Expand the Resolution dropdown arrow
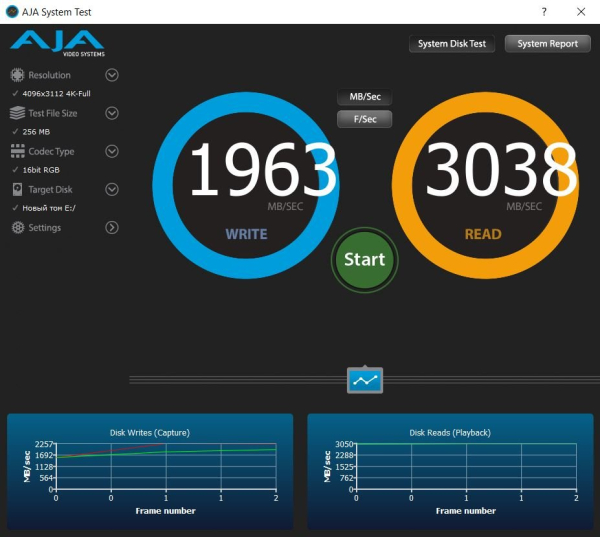This screenshot has height=537, width=600. click(112, 75)
